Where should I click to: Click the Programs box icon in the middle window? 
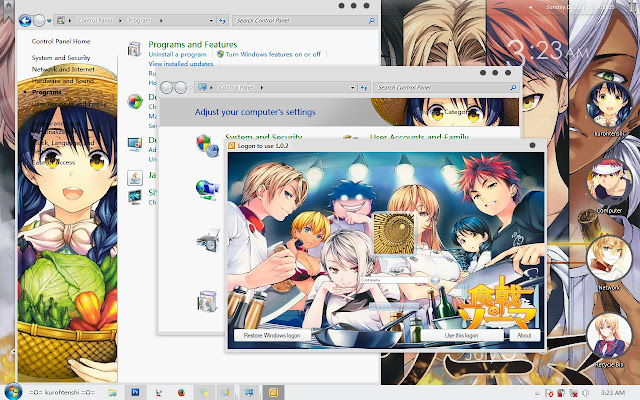(x=207, y=301)
